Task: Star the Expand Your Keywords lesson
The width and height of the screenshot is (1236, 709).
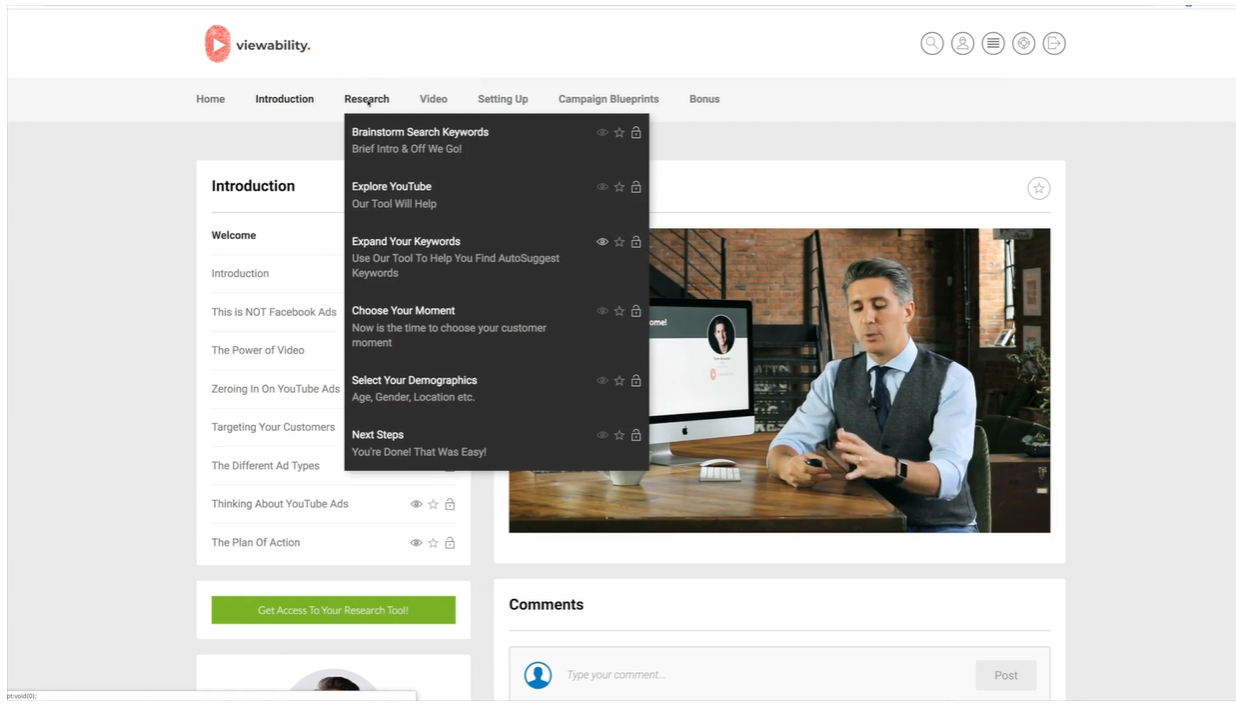Action: [x=619, y=242]
